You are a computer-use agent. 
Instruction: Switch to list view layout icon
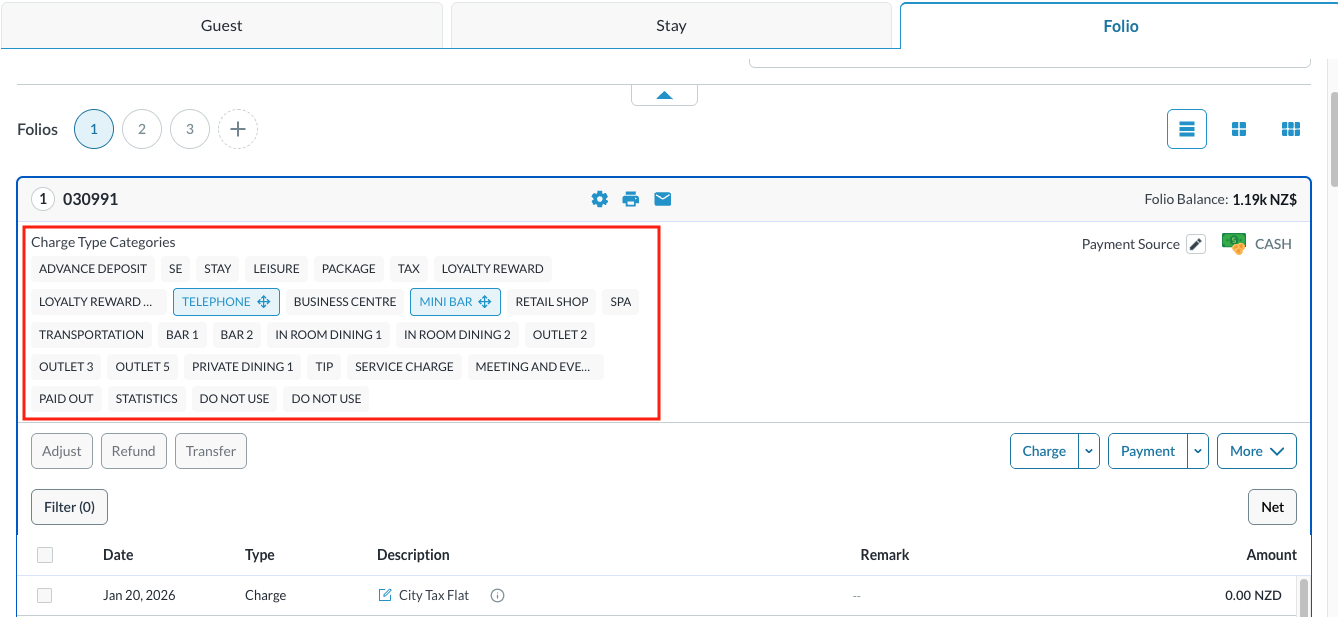point(1187,129)
